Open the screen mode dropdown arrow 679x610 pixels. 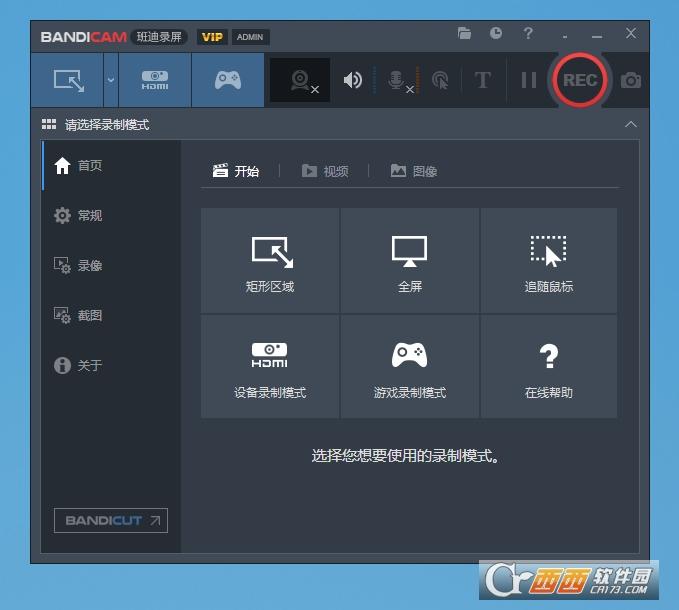pos(111,80)
